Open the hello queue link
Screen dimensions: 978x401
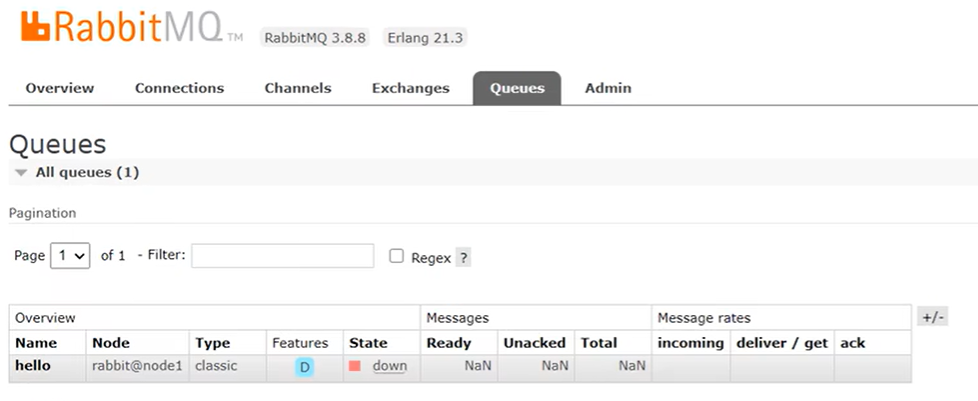33,366
